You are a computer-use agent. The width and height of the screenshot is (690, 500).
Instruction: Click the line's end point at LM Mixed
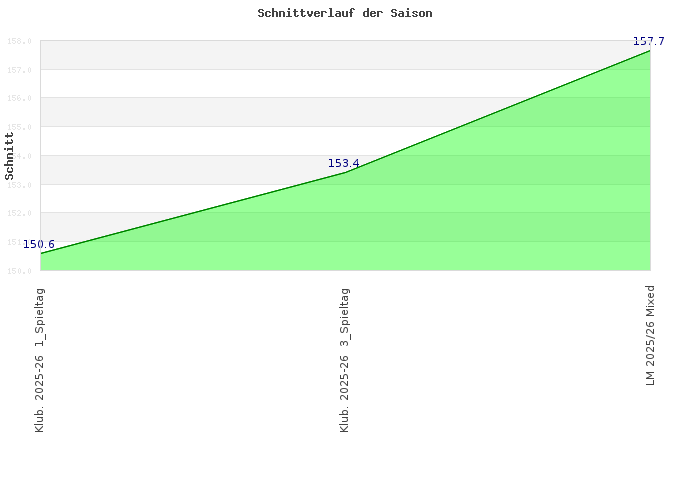[650, 50]
